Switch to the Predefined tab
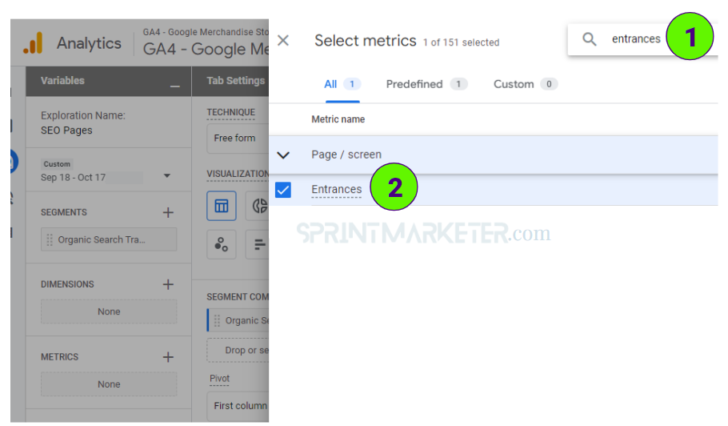 415,84
